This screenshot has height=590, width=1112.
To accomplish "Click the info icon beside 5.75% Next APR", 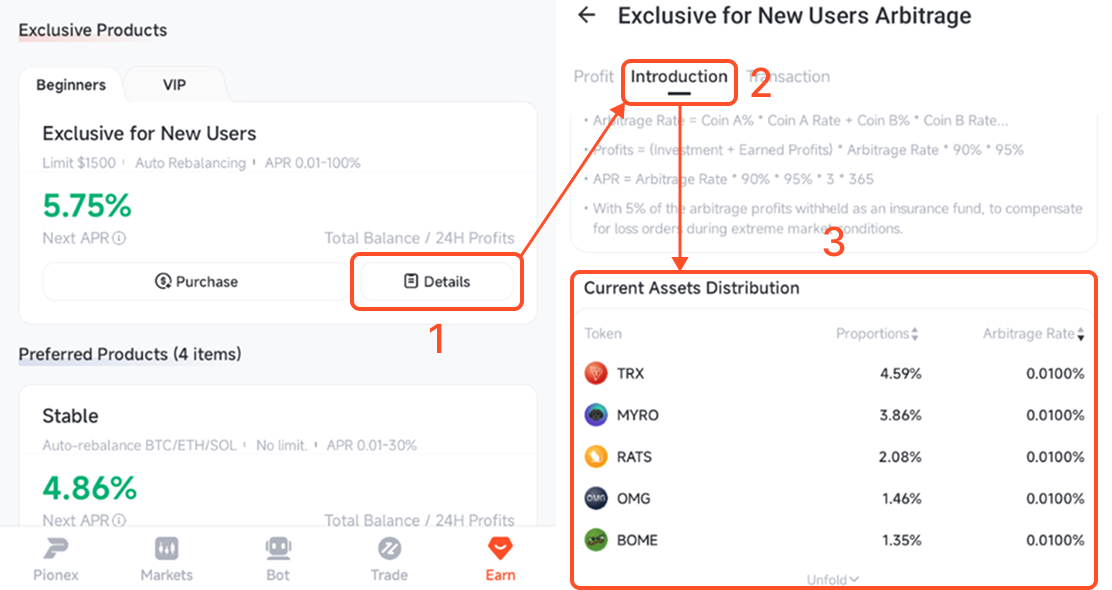I will coord(119,238).
